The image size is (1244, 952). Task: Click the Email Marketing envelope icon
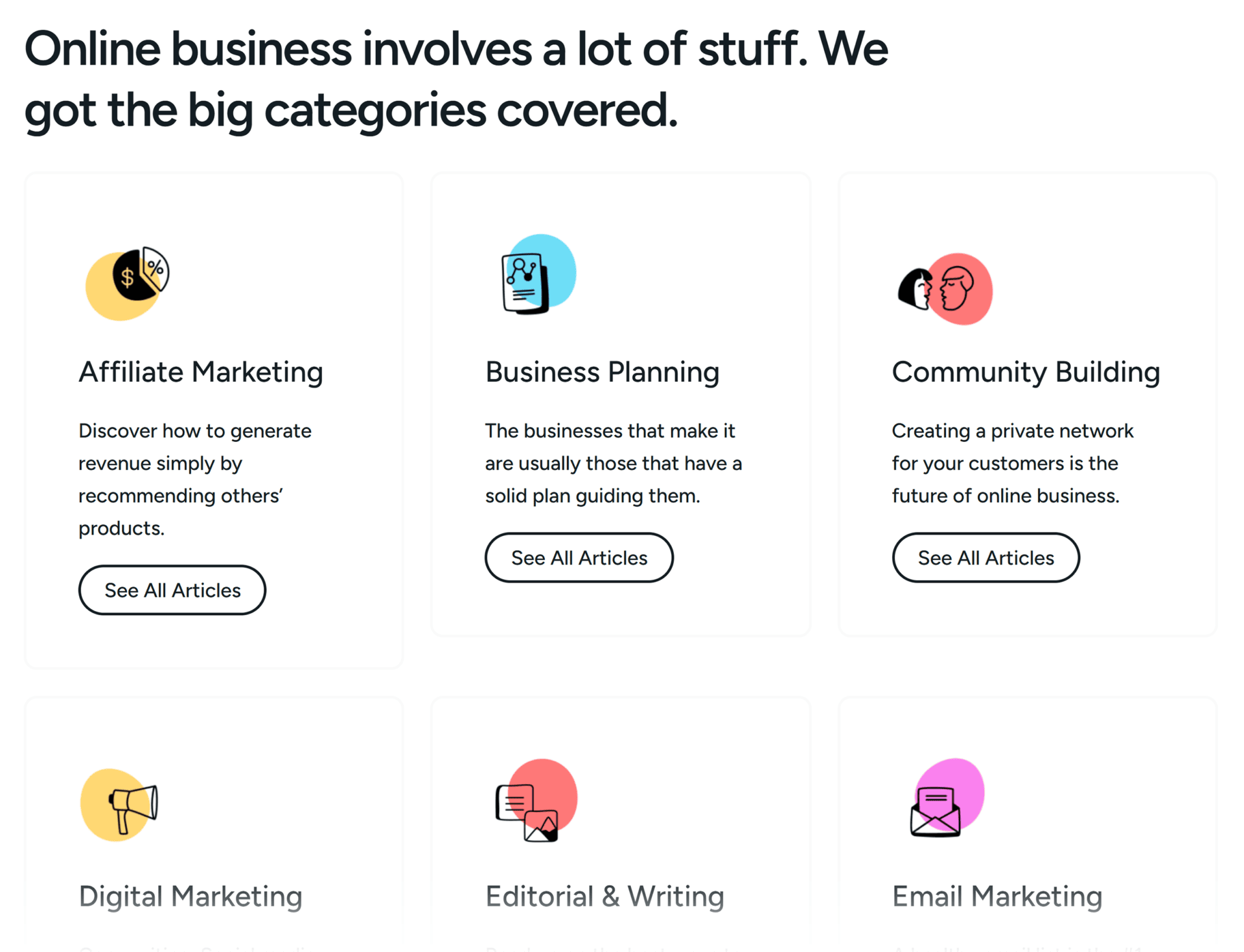[946, 798]
